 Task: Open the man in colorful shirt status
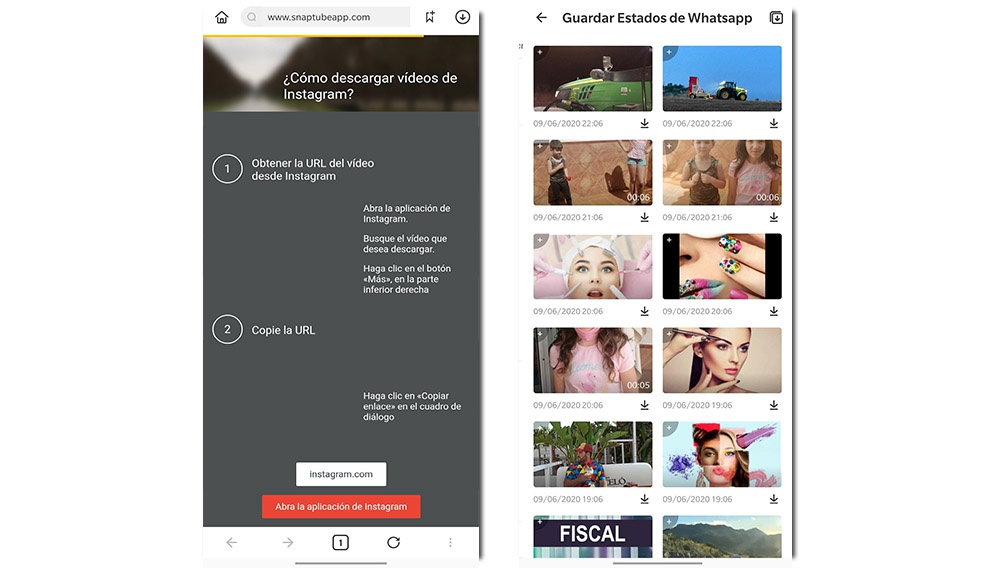pos(593,454)
